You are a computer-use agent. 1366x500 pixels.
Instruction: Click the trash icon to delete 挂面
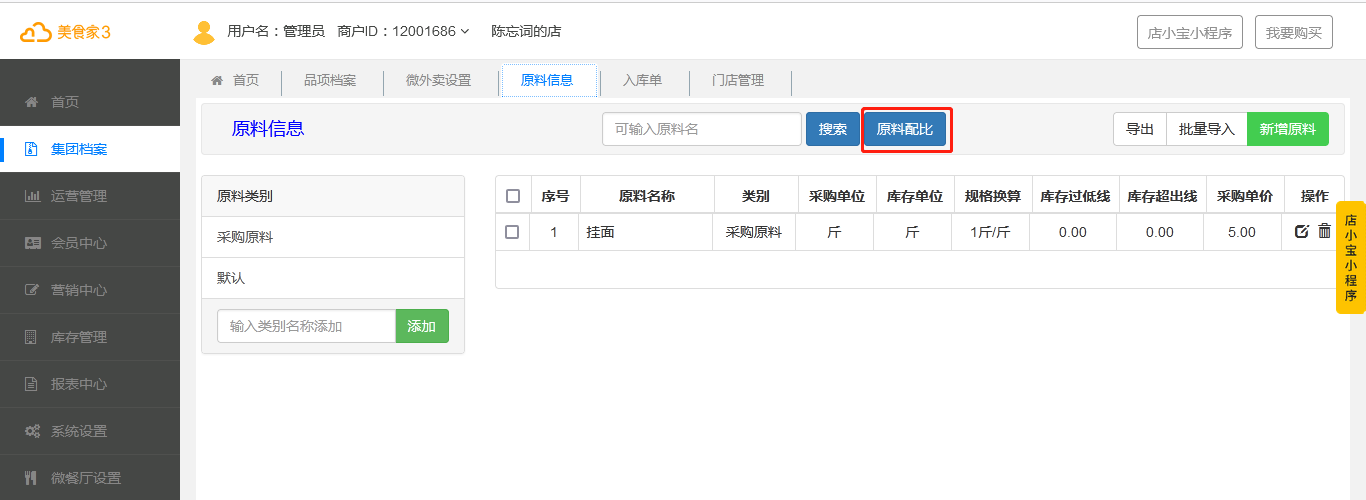tap(1324, 231)
